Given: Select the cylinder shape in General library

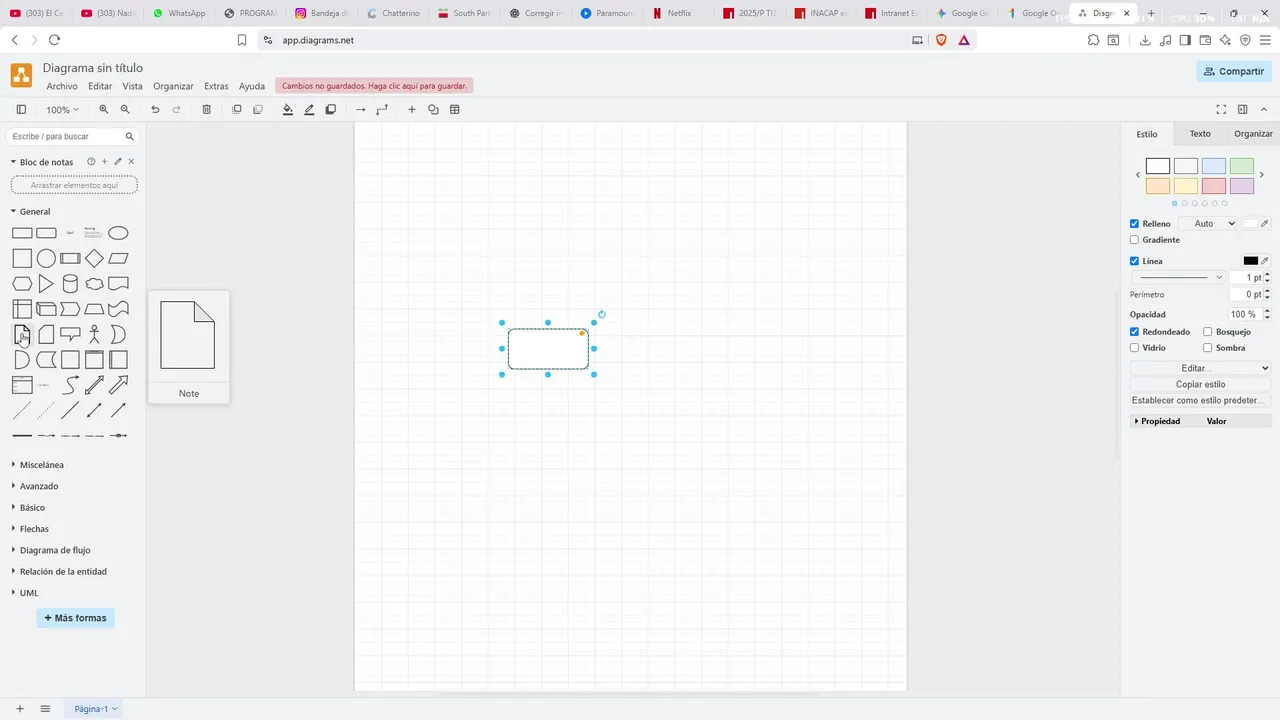Looking at the screenshot, I should 70,284.
